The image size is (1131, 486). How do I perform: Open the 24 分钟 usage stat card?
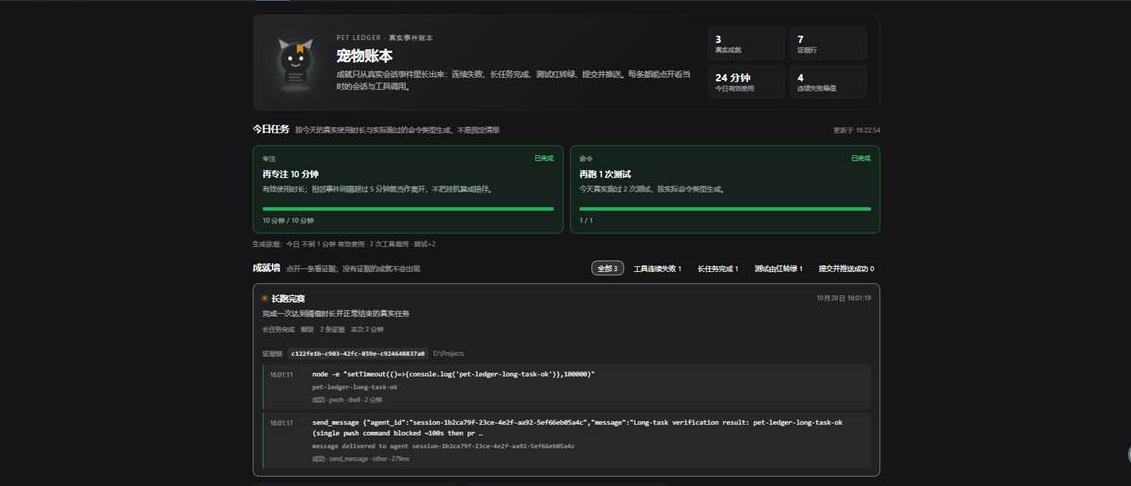(x=746, y=81)
